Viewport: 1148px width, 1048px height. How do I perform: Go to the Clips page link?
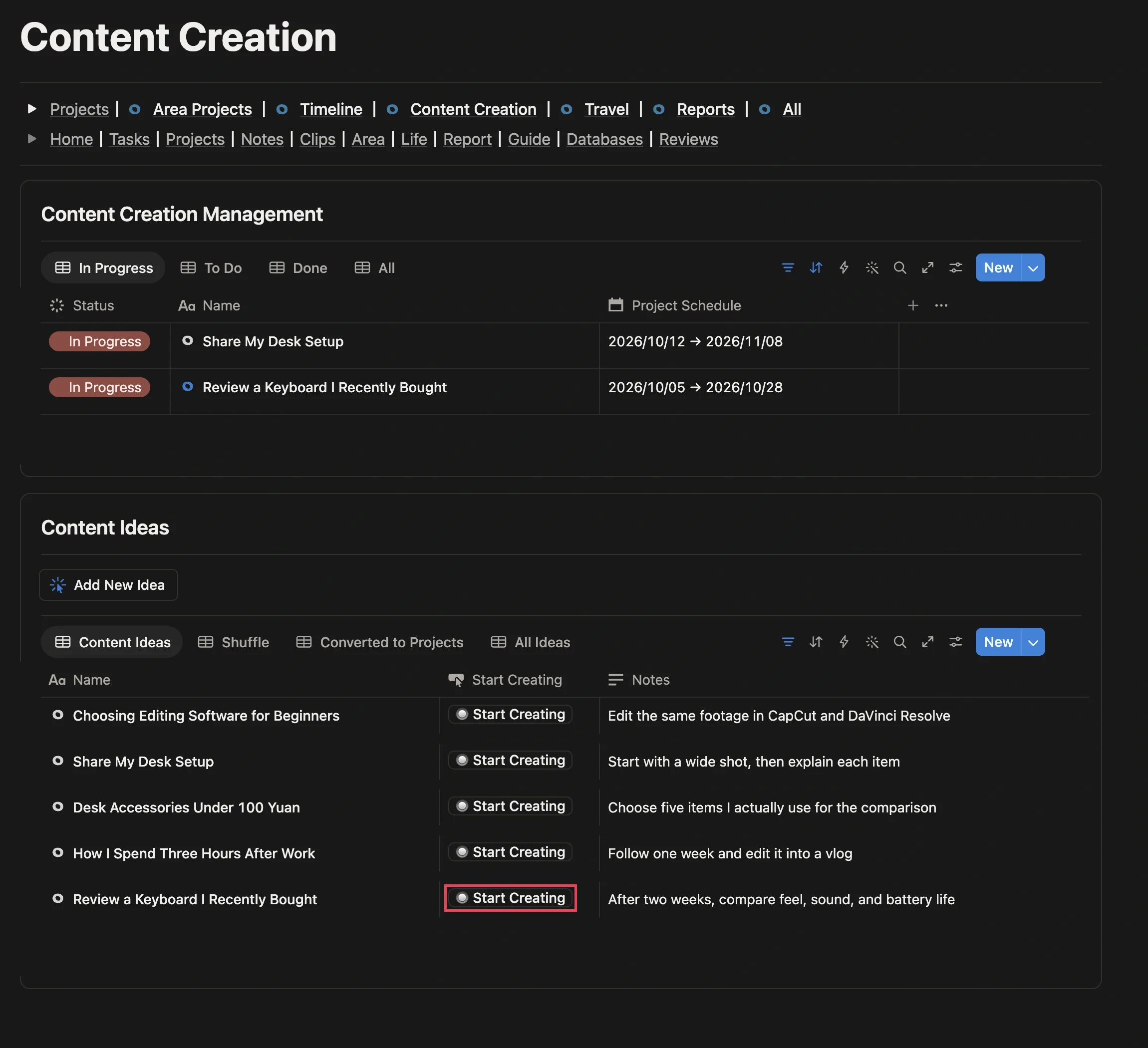[x=317, y=139]
